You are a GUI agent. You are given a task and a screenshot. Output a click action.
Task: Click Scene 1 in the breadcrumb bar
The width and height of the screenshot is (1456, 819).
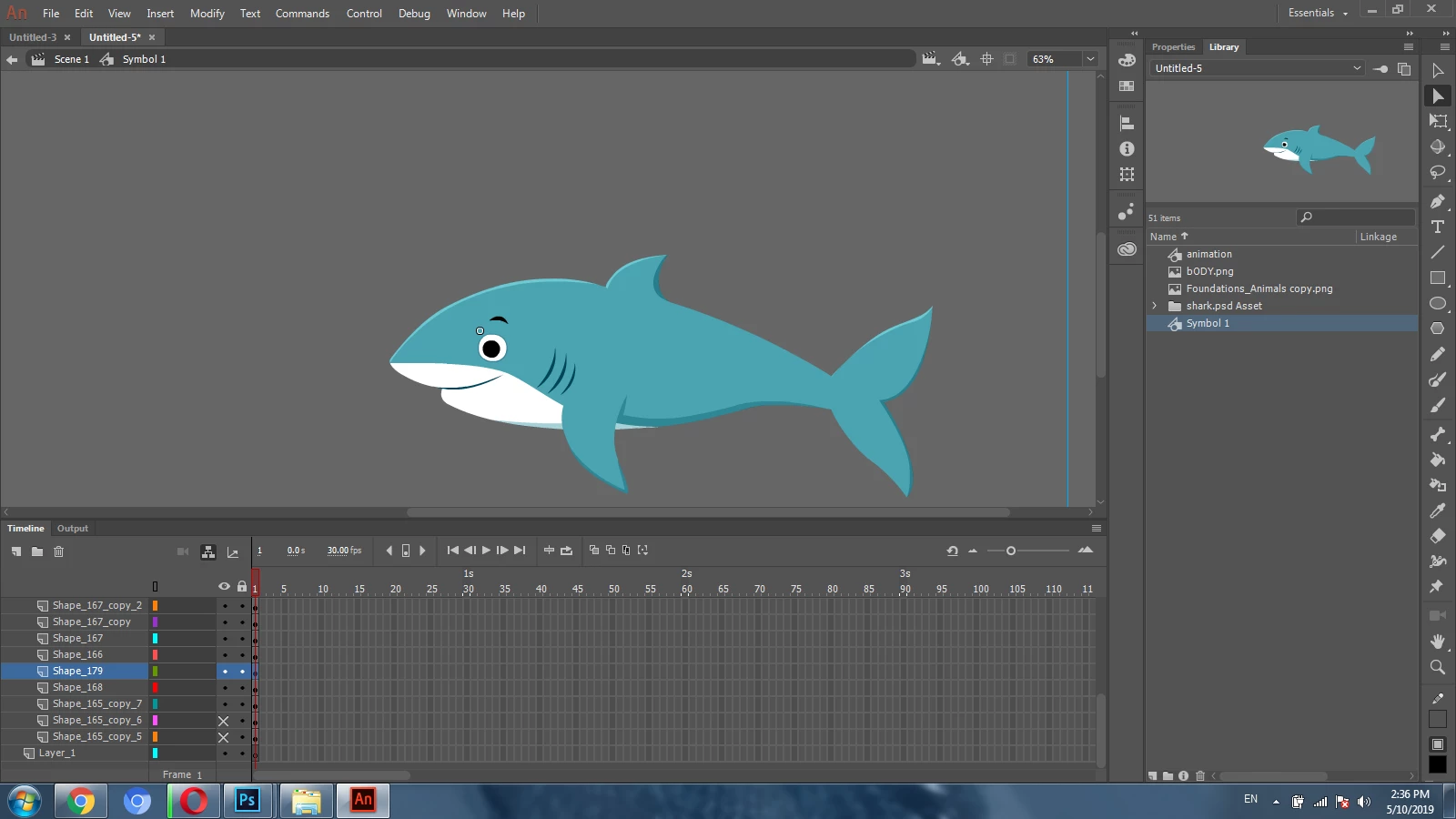tap(71, 59)
